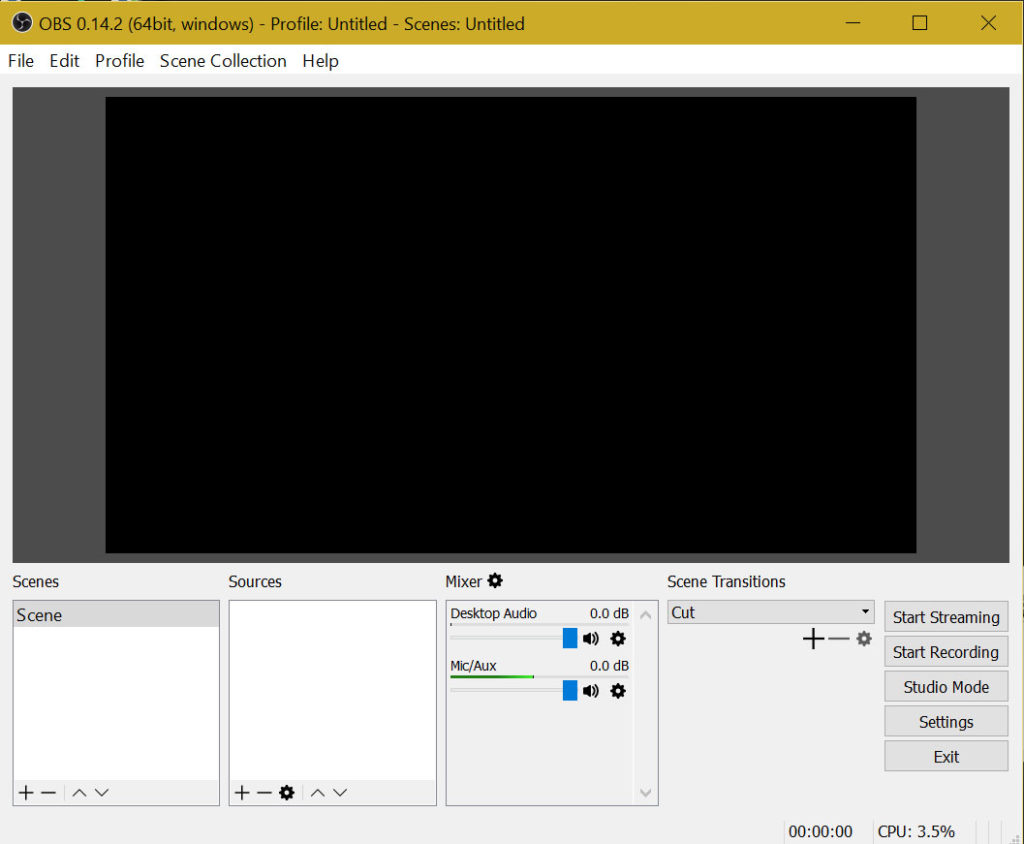This screenshot has height=844, width=1024.
Task: Mute the Desktop Audio channel
Action: click(x=591, y=638)
